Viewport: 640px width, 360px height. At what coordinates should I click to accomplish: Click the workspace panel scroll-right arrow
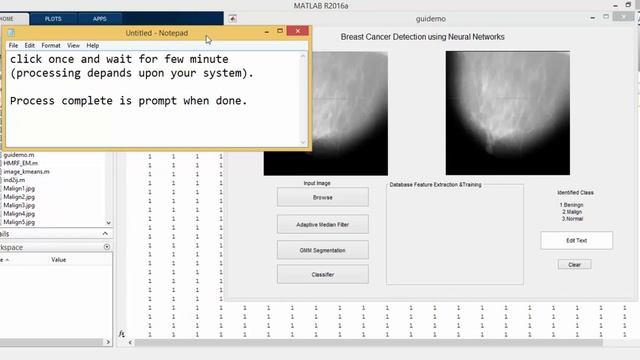pos(108,342)
